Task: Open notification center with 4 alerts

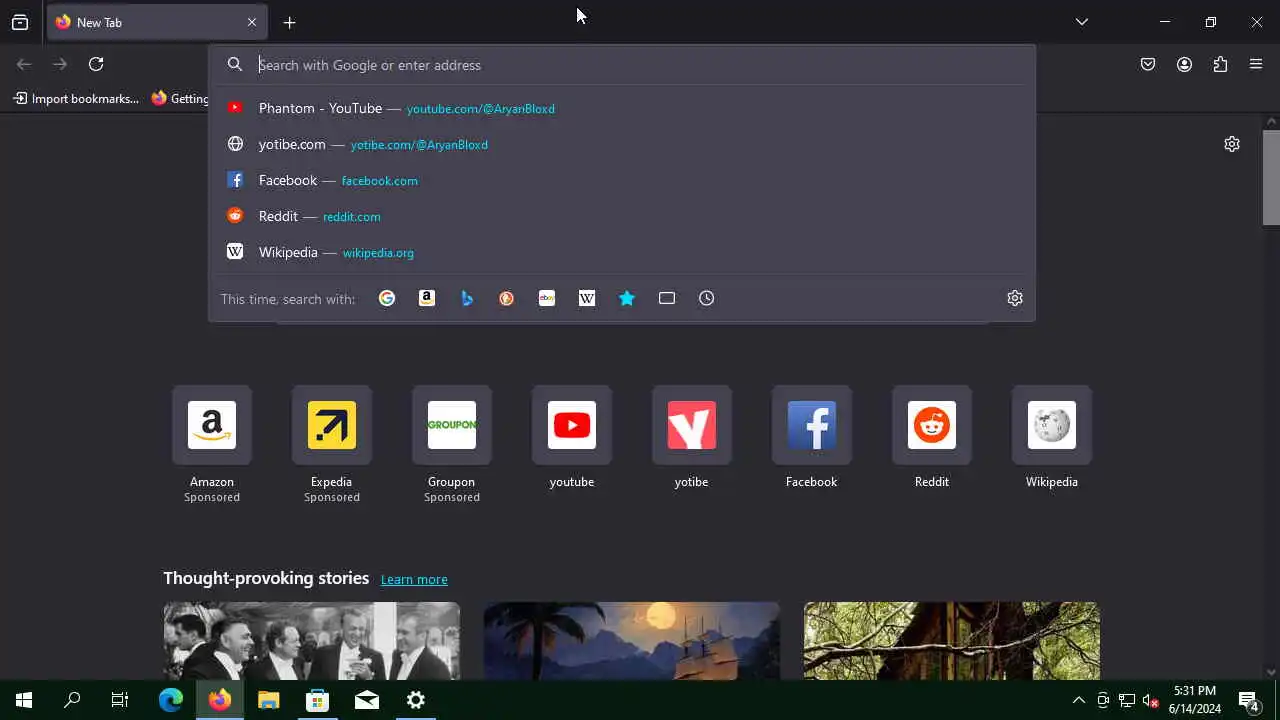Action: click(x=1249, y=700)
